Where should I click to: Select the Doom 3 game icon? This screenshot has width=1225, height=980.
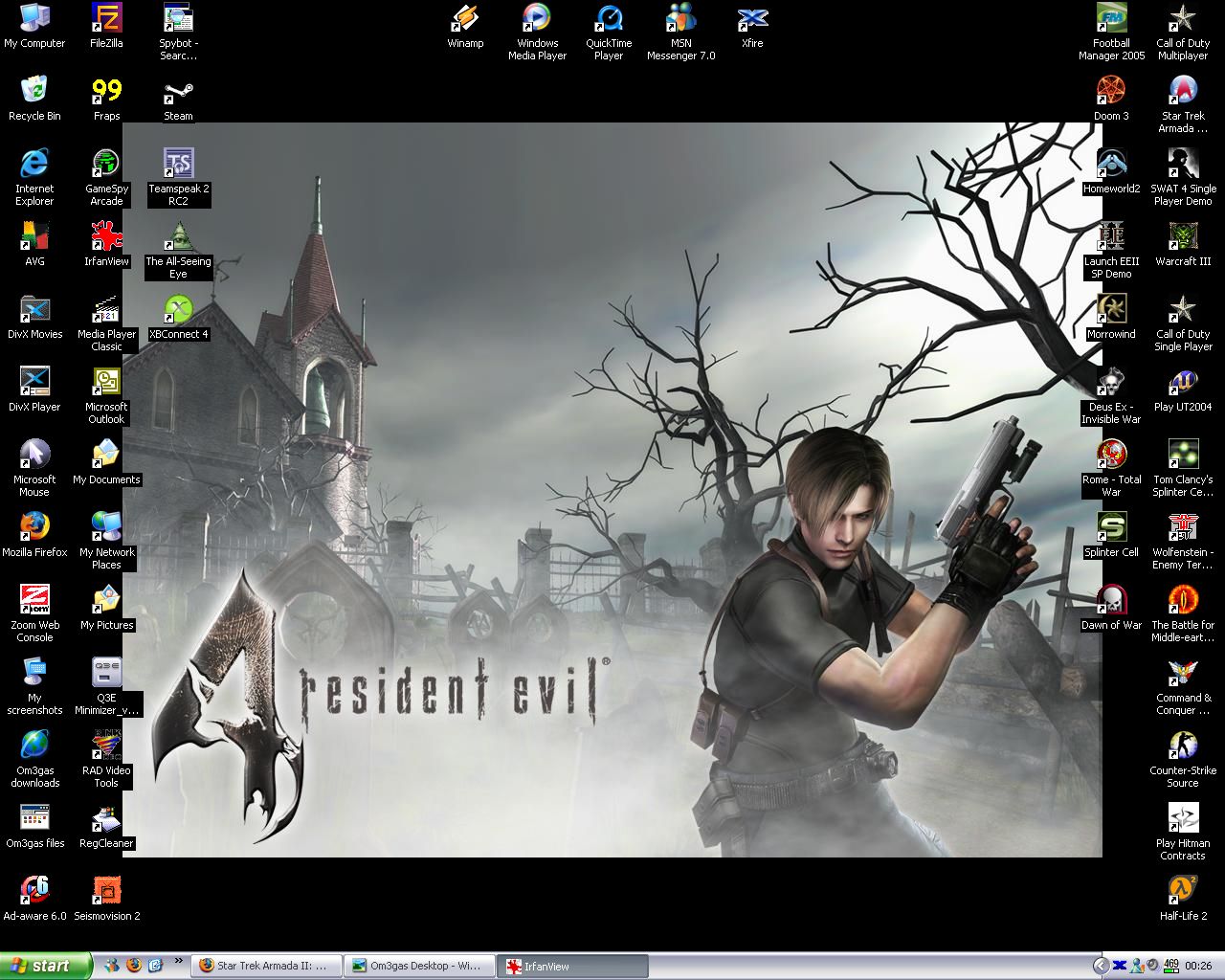tap(1111, 93)
